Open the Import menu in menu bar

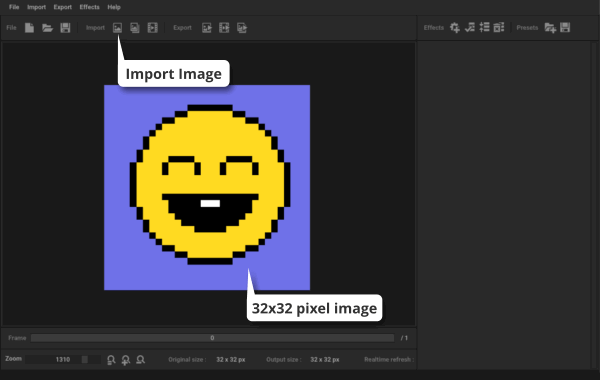point(36,7)
